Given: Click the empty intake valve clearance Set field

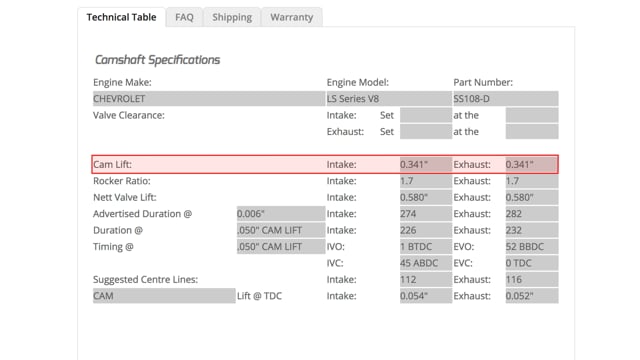Looking at the screenshot, I should point(426,115).
